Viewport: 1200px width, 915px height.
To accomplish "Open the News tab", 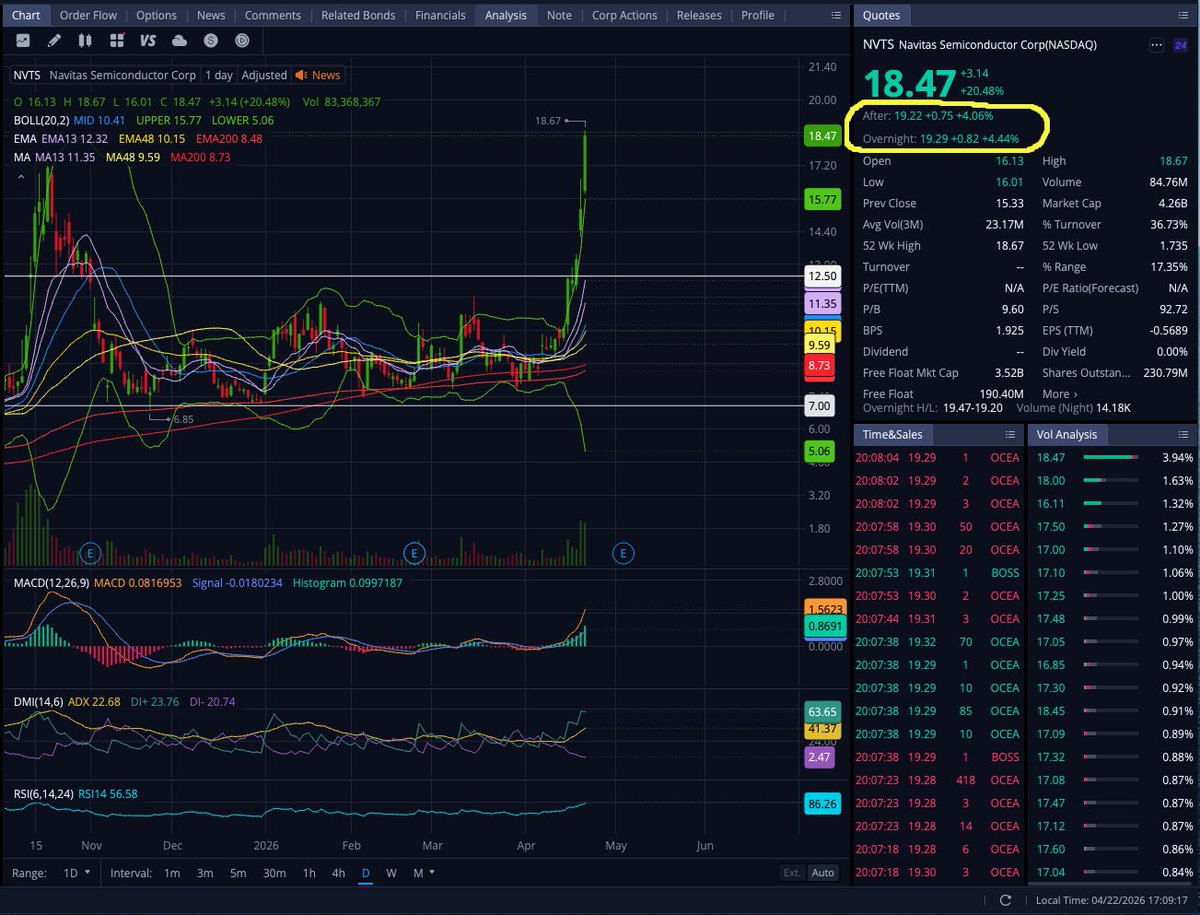I will (x=211, y=15).
